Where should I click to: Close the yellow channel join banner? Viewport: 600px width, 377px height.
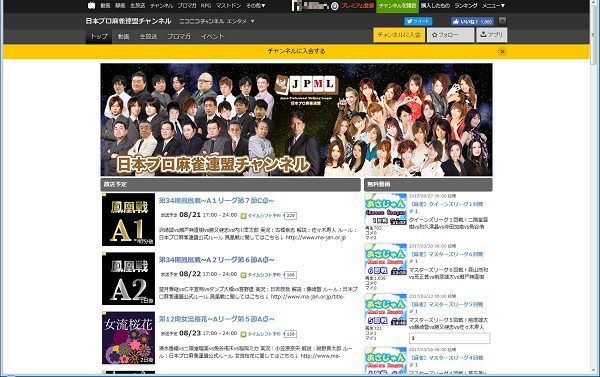click(502, 51)
